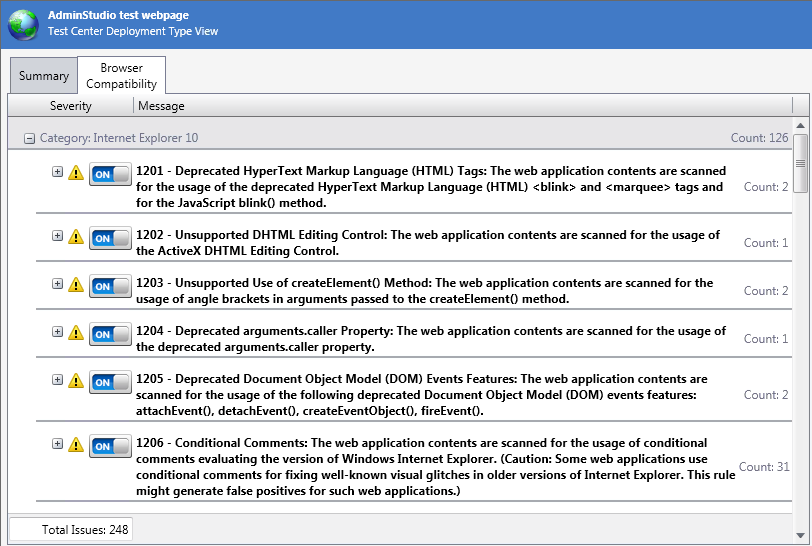Click warning icon for rule 1206

(76, 445)
